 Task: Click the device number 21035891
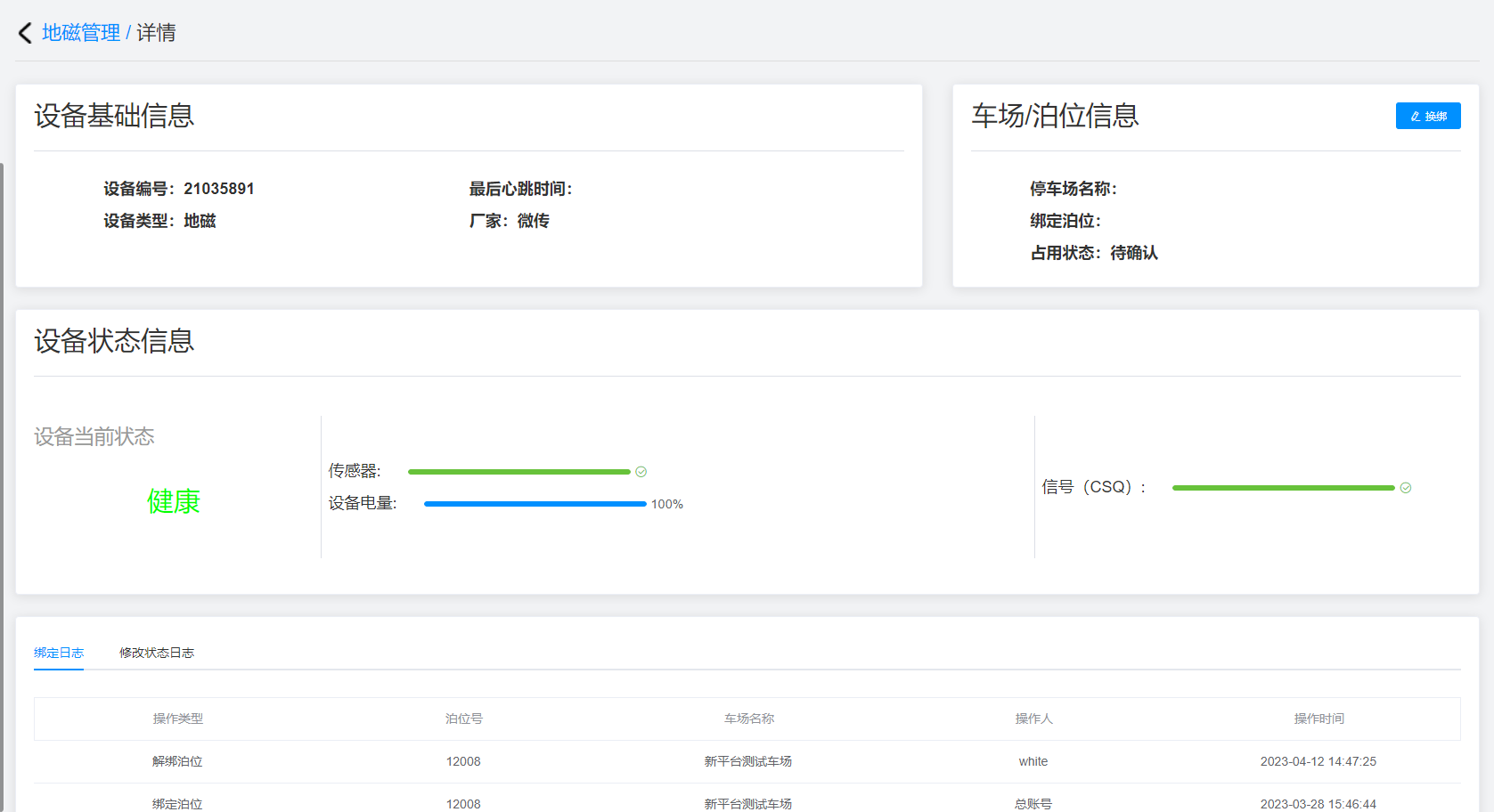[218, 189]
